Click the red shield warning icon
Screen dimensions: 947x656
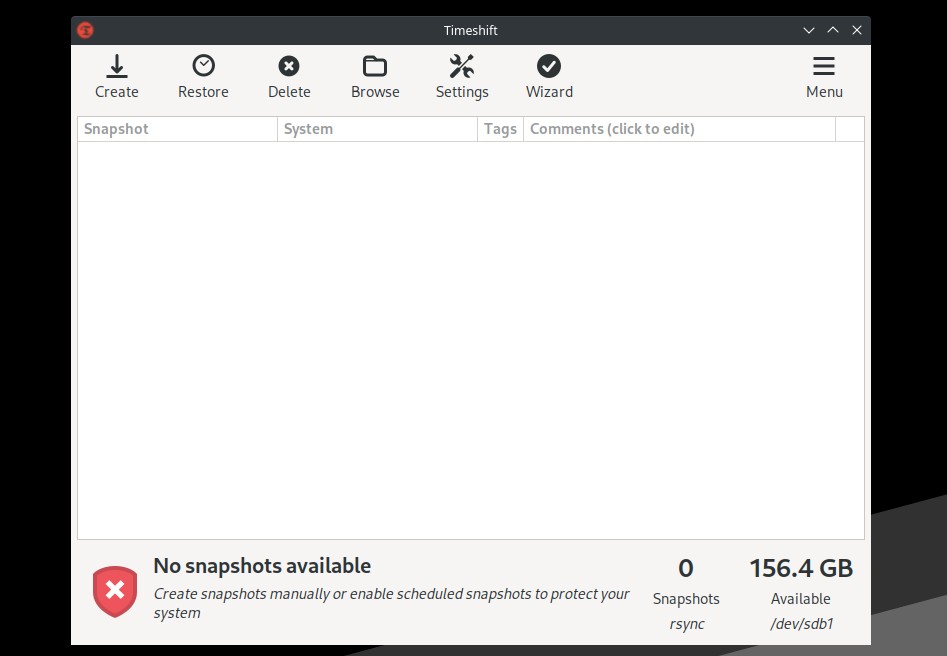[x=115, y=591]
